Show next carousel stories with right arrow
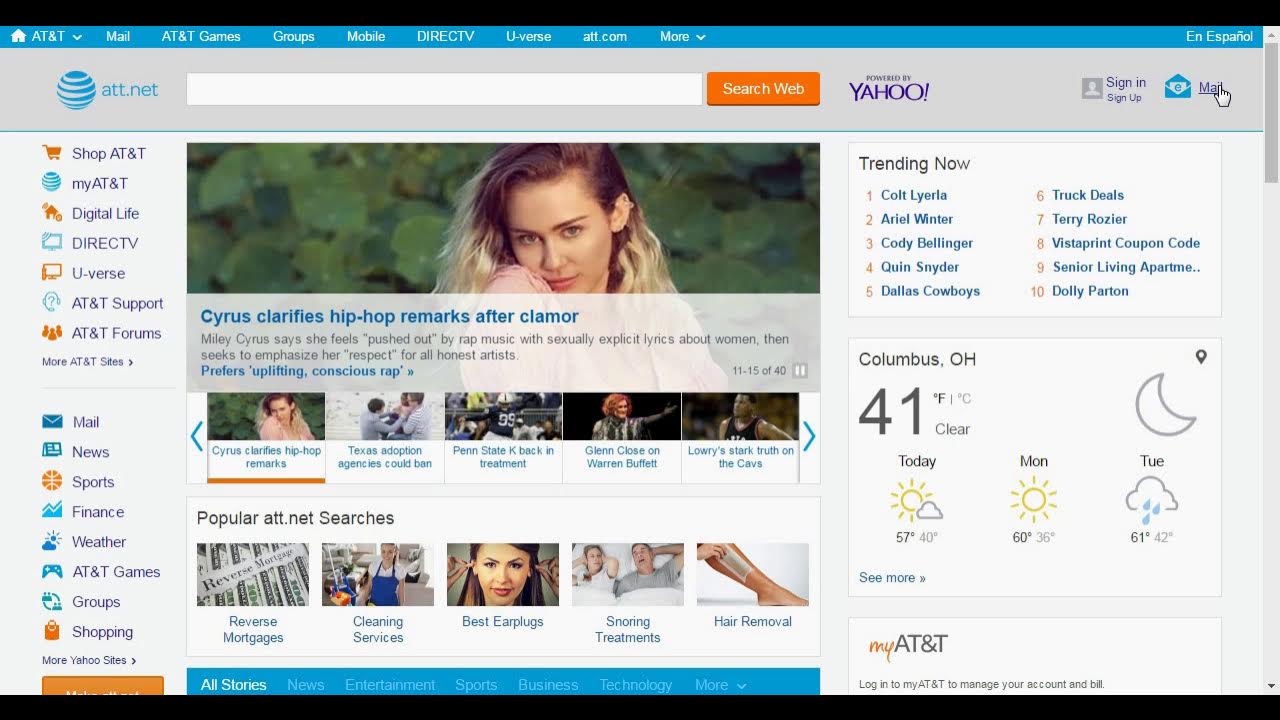1280x720 pixels. [x=809, y=436]
